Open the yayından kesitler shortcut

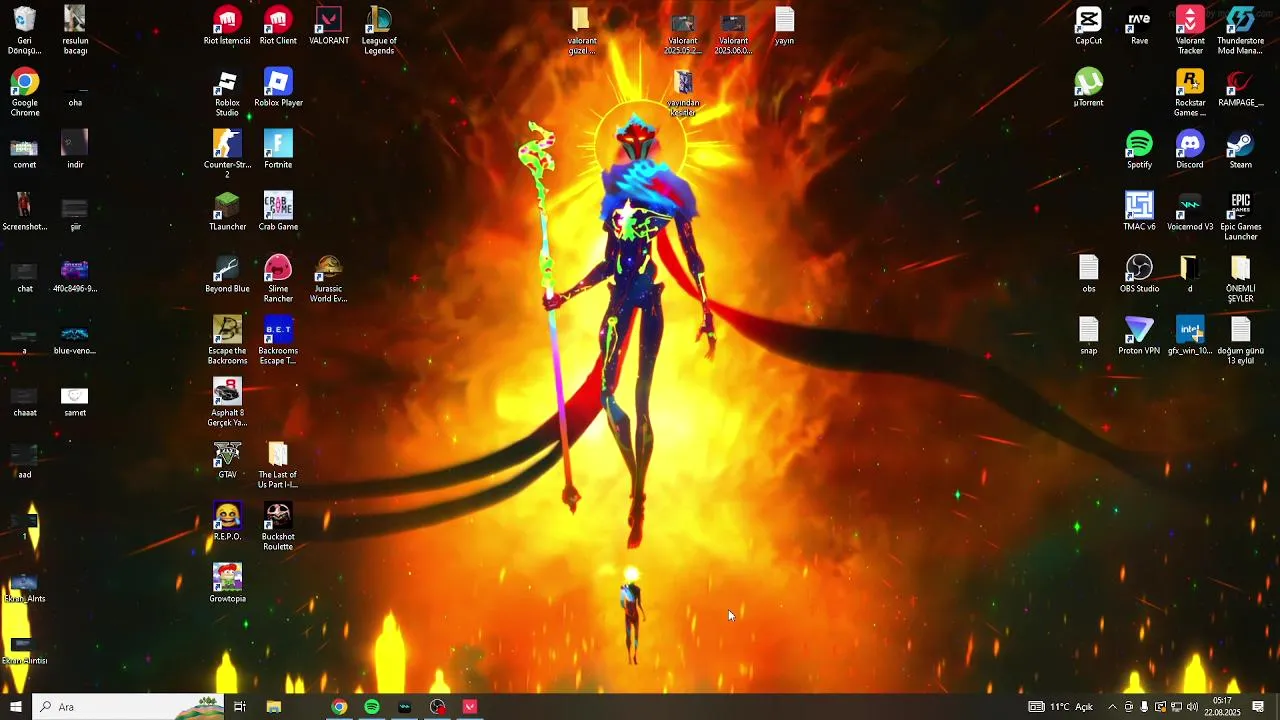(683, 93)
